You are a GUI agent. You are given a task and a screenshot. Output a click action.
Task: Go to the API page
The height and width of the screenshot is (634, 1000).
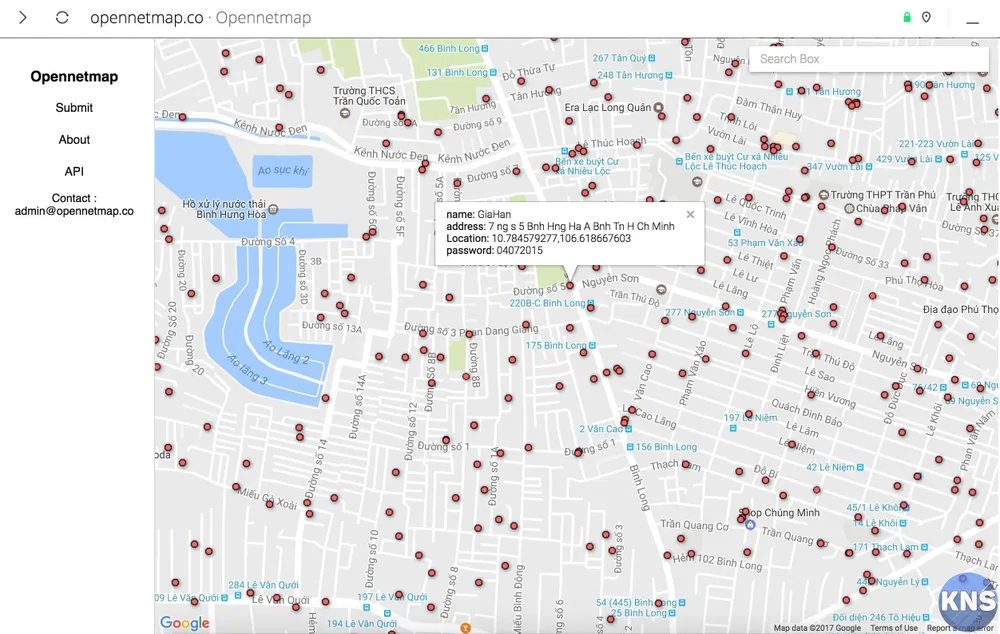74,172
